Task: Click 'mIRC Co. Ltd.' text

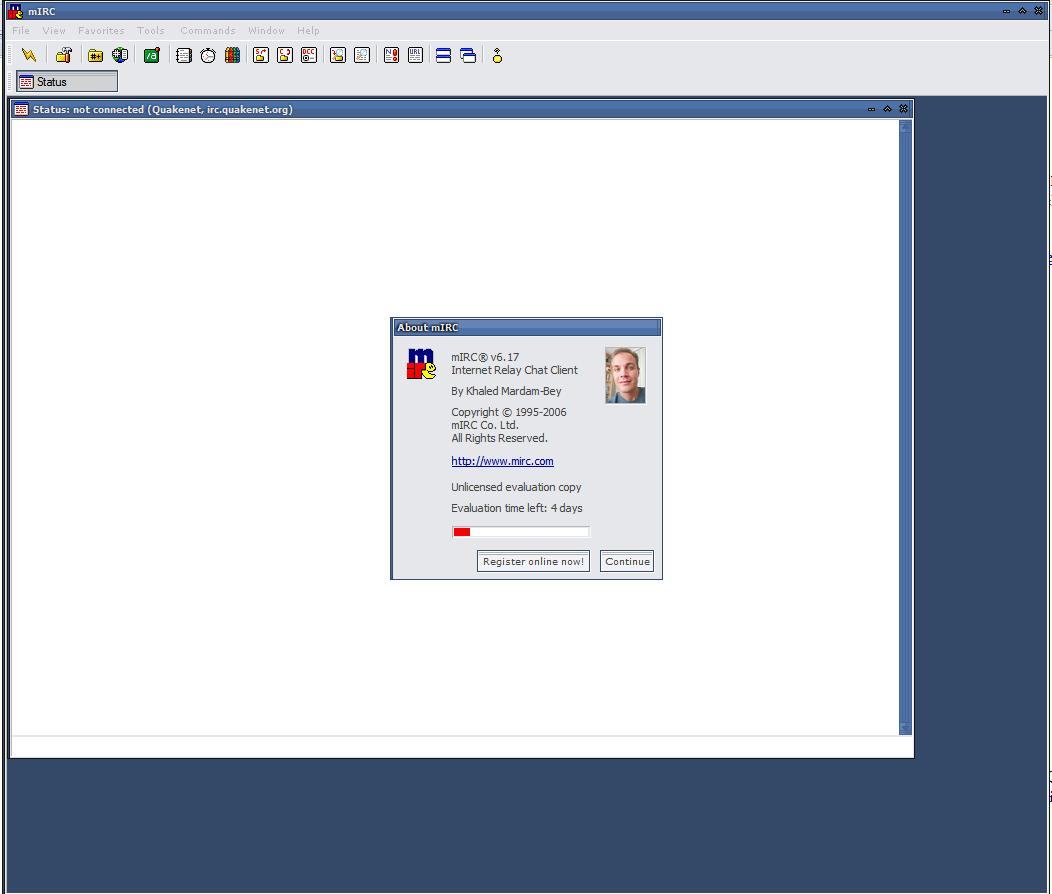Action: pos(484,425)
